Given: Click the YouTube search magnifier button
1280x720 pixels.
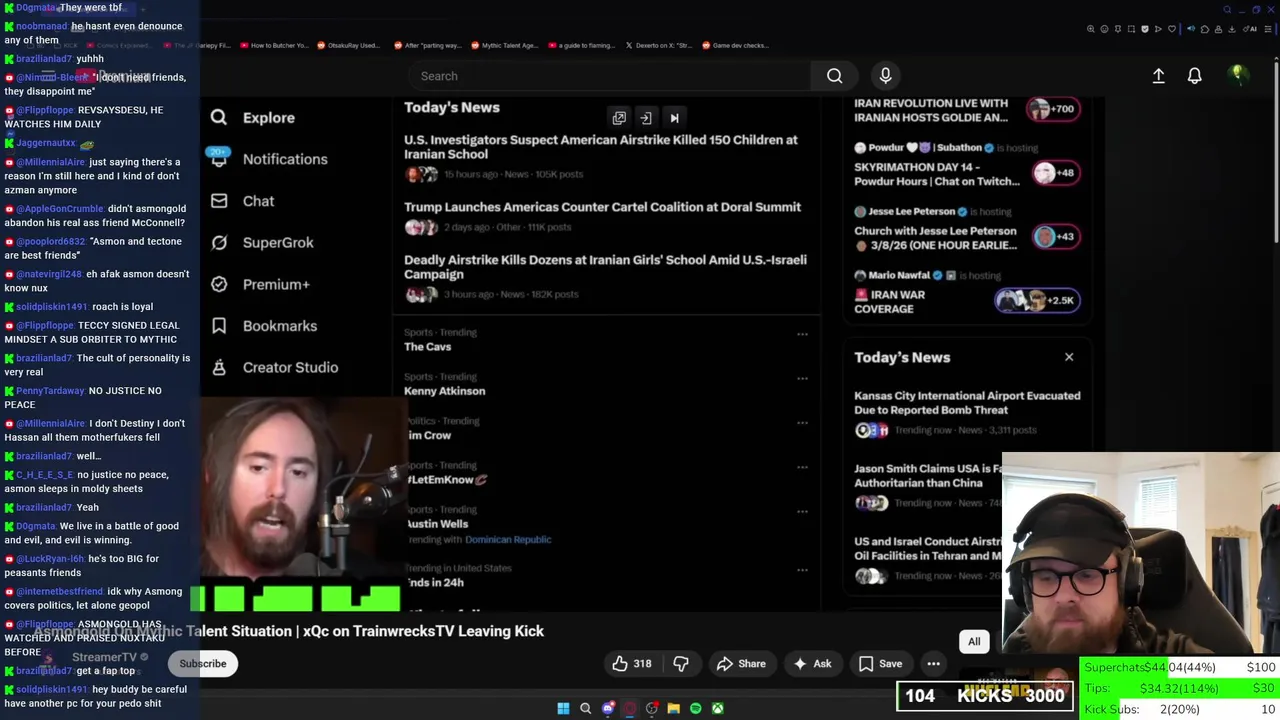Looking at the screenshot, I should [x=834, y=76].
